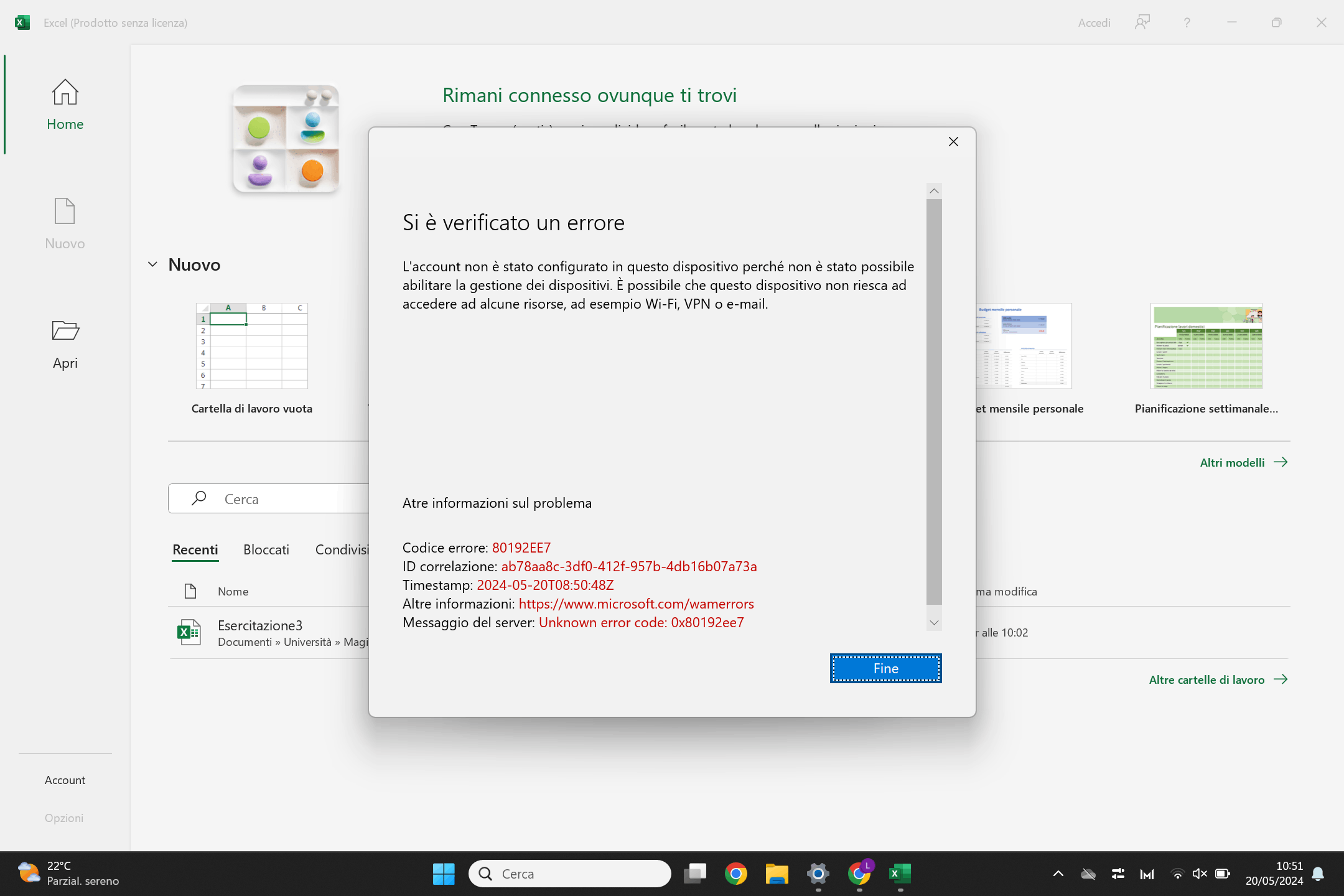Click the Excel logo in the title bar
Image resolution: width=1344 pixels, height=896 pixels.
(22, 22)
